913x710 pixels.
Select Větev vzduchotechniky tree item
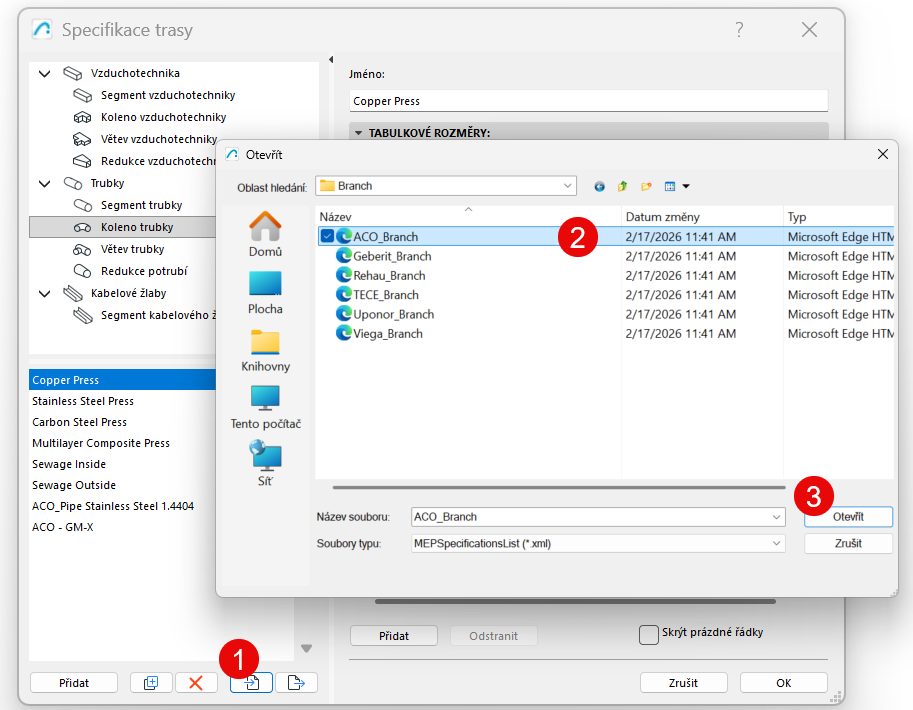[x=158, y=139]
